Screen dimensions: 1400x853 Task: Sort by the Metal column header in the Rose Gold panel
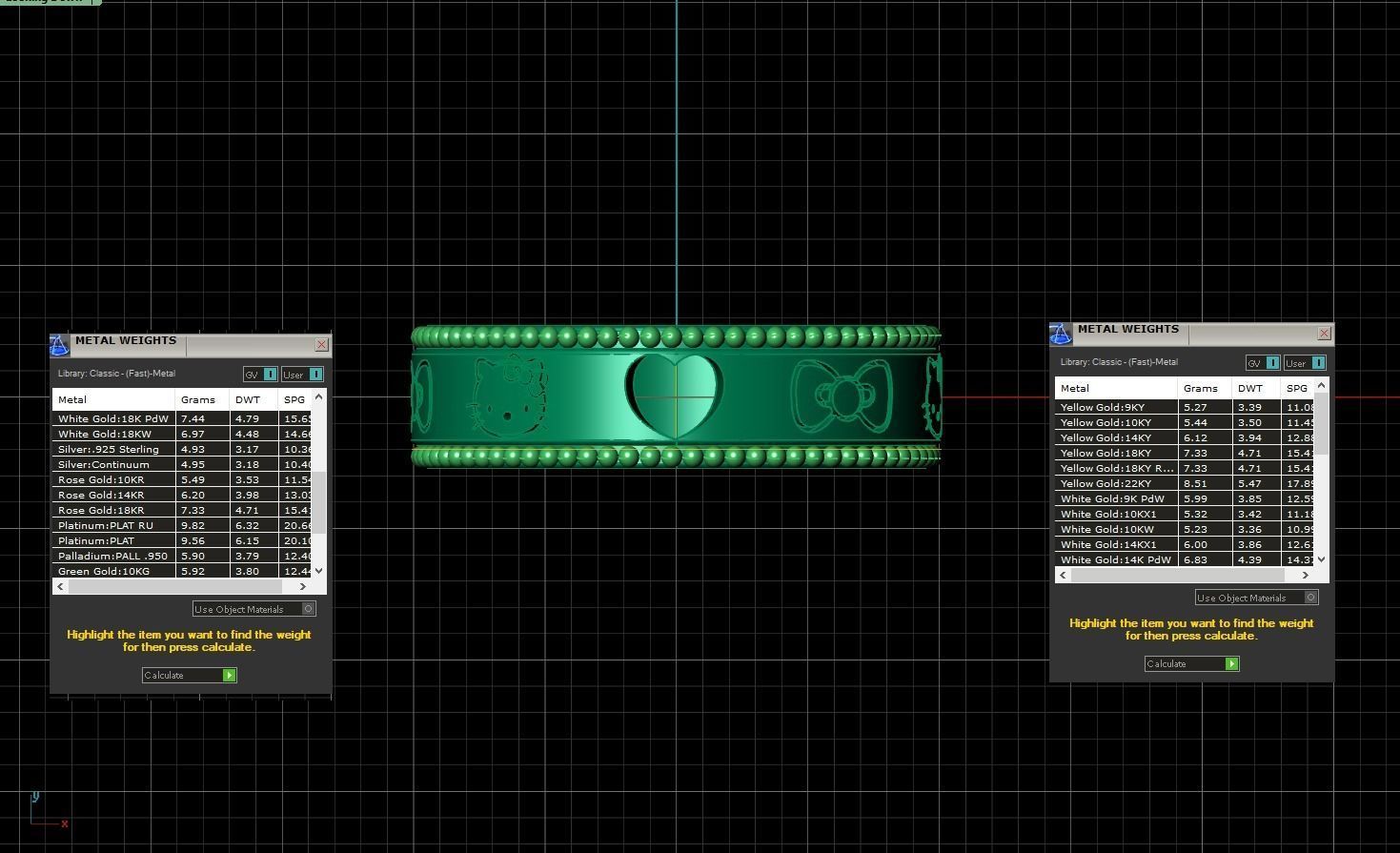[x=113, y=400]
